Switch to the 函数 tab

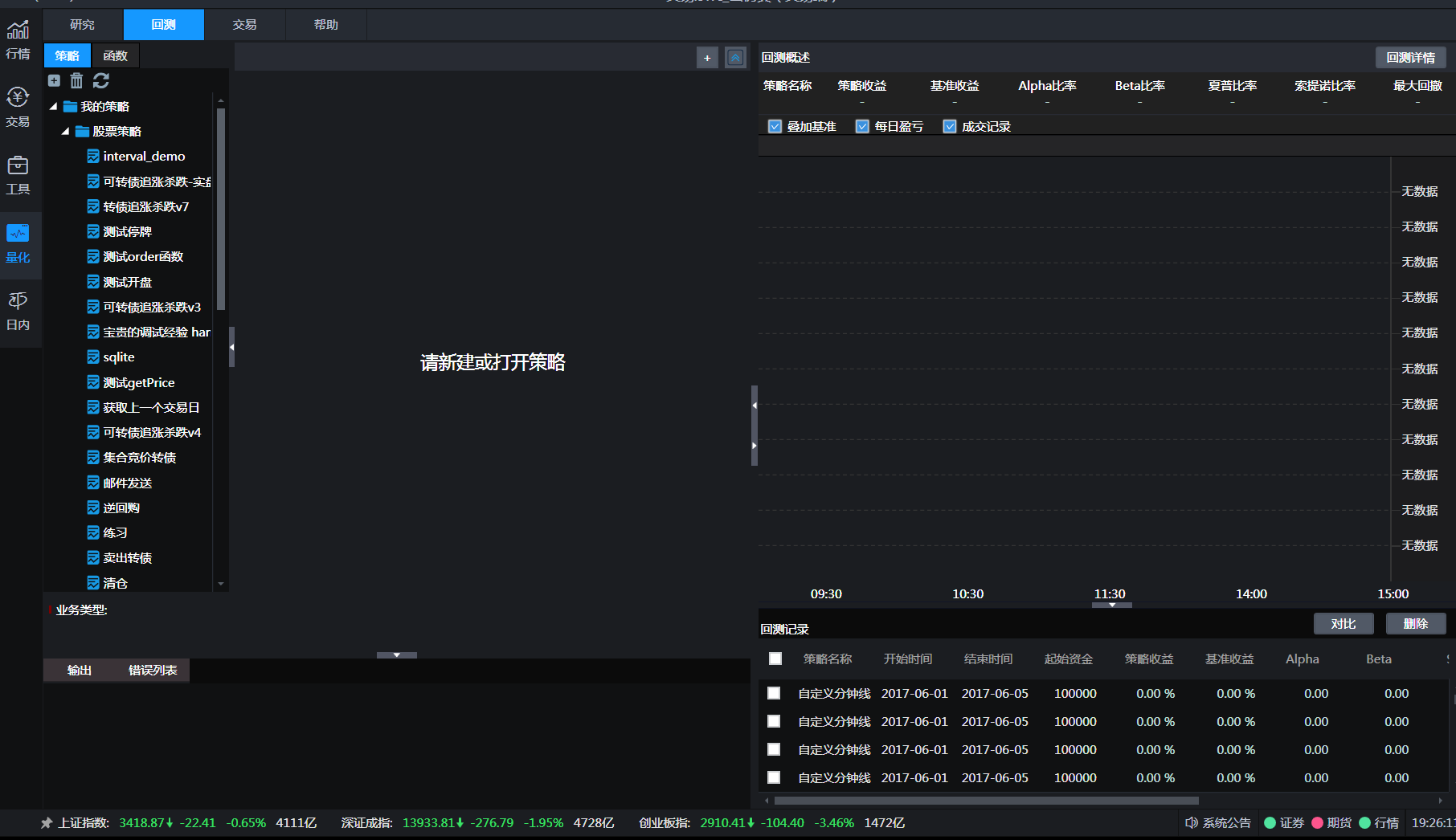tap(116, 55)
